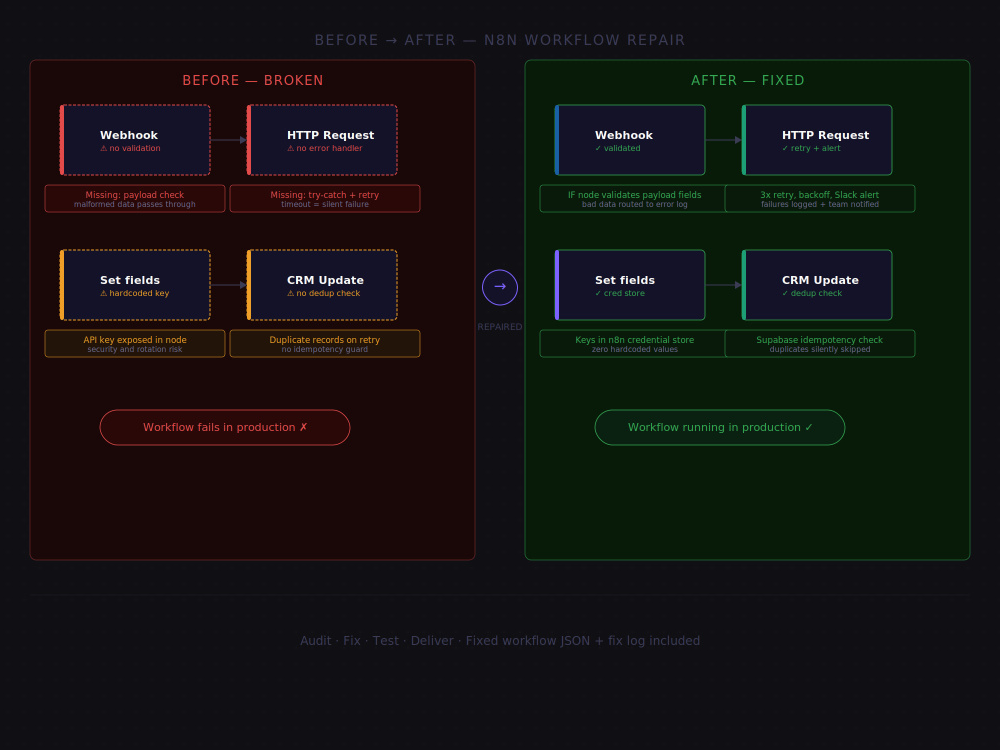Screen dimensions: 1000x750
Task: Click the 'Keys in n8n credential store' note
Action: point(634,344)
